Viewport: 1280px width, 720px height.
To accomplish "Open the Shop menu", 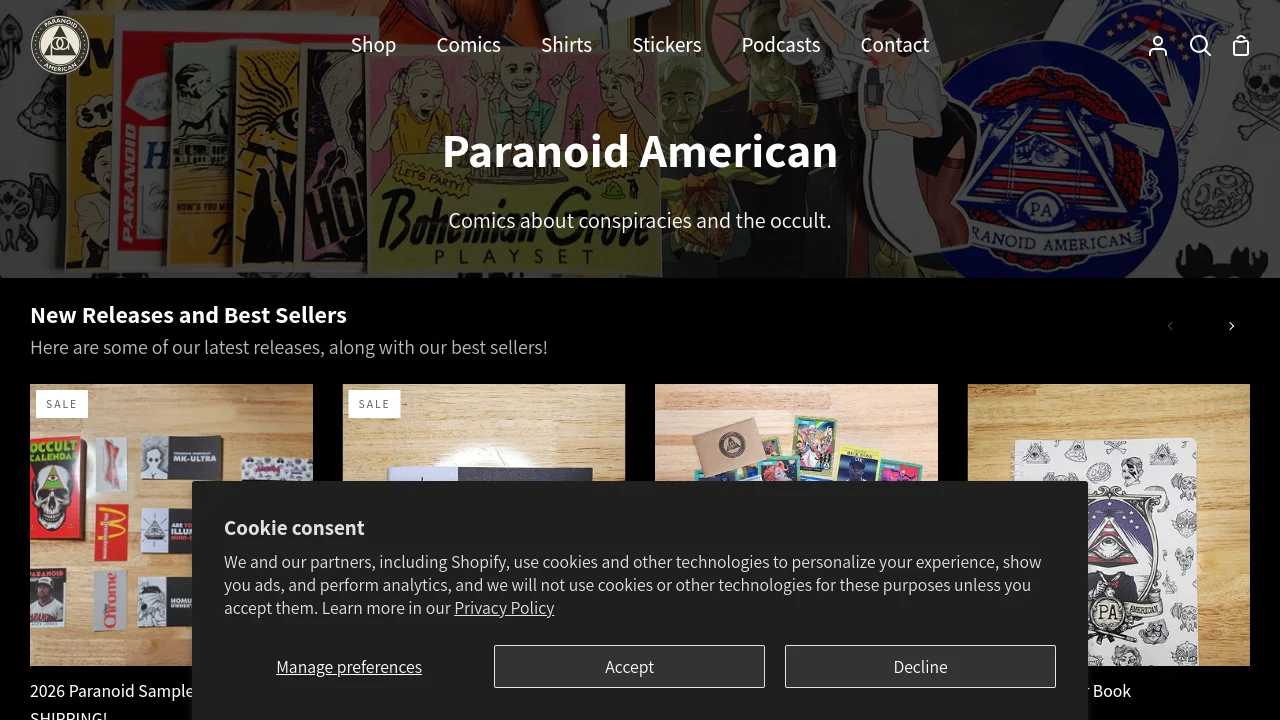I will click(373, 45).
